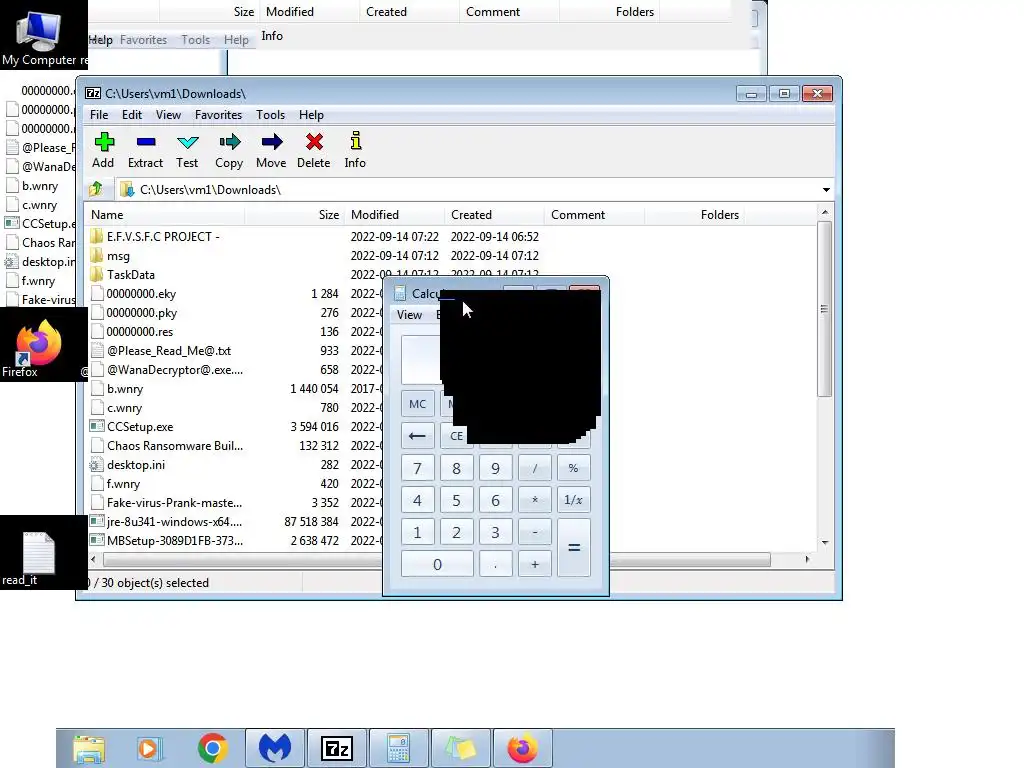
Task: Click the Comment column header
Action: coord(594,215)
